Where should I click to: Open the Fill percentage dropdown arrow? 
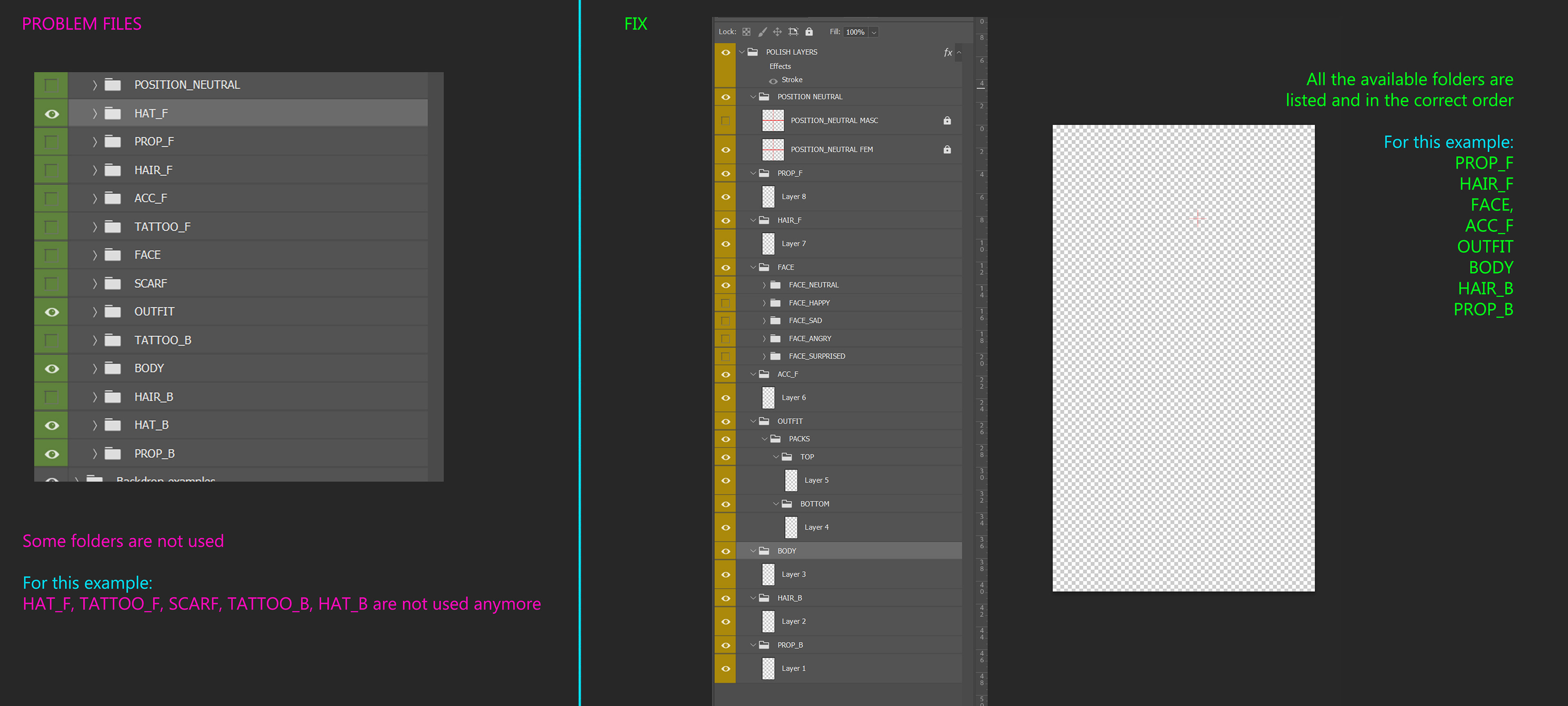[873, 32]
